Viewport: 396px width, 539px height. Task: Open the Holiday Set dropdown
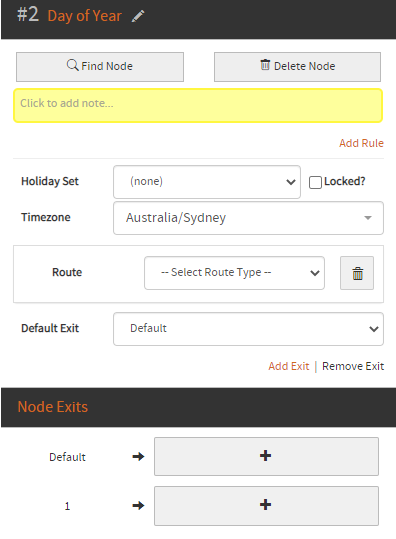(x=207, y=182)
